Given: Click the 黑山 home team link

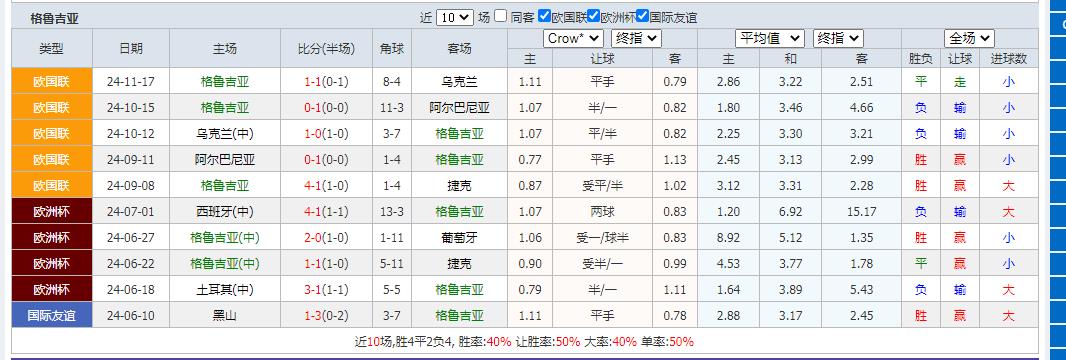Looking at the screenshot, I should coord(225,315).
